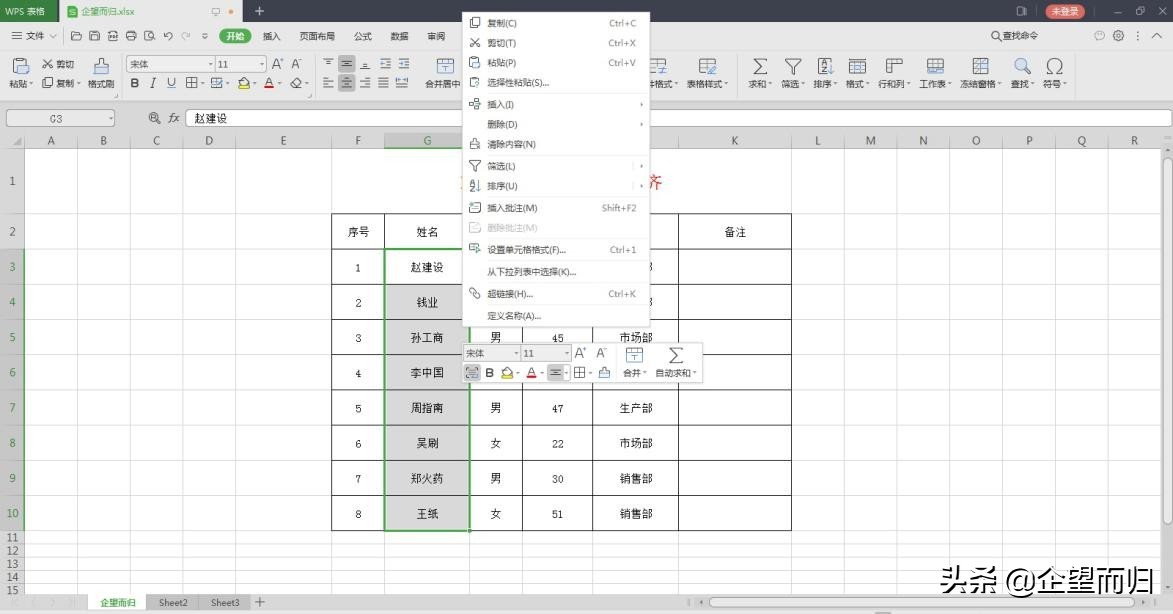1173x614 pixels.
Task: Expand the Insert (插入) submenu arrow
Action: (642, 105)
